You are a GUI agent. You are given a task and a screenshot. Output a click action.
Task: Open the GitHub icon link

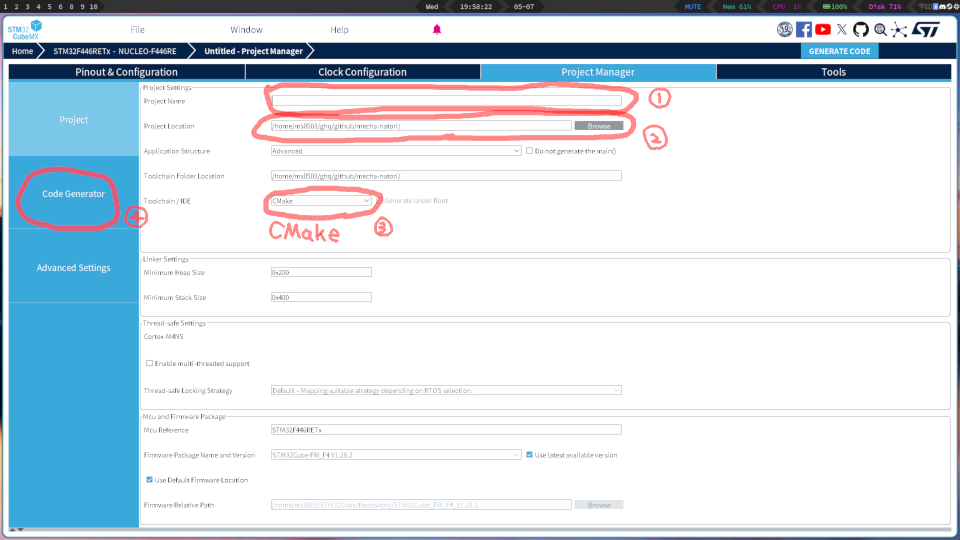click(x=860, y=30)
